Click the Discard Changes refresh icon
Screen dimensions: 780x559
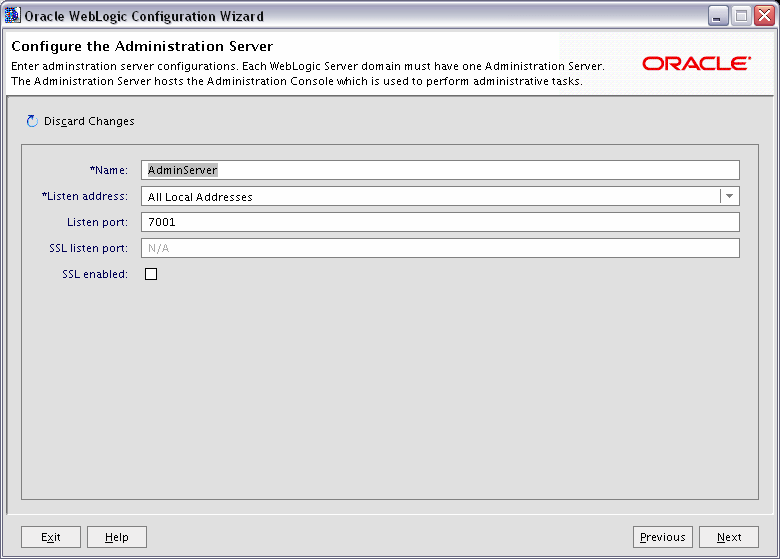32,121
